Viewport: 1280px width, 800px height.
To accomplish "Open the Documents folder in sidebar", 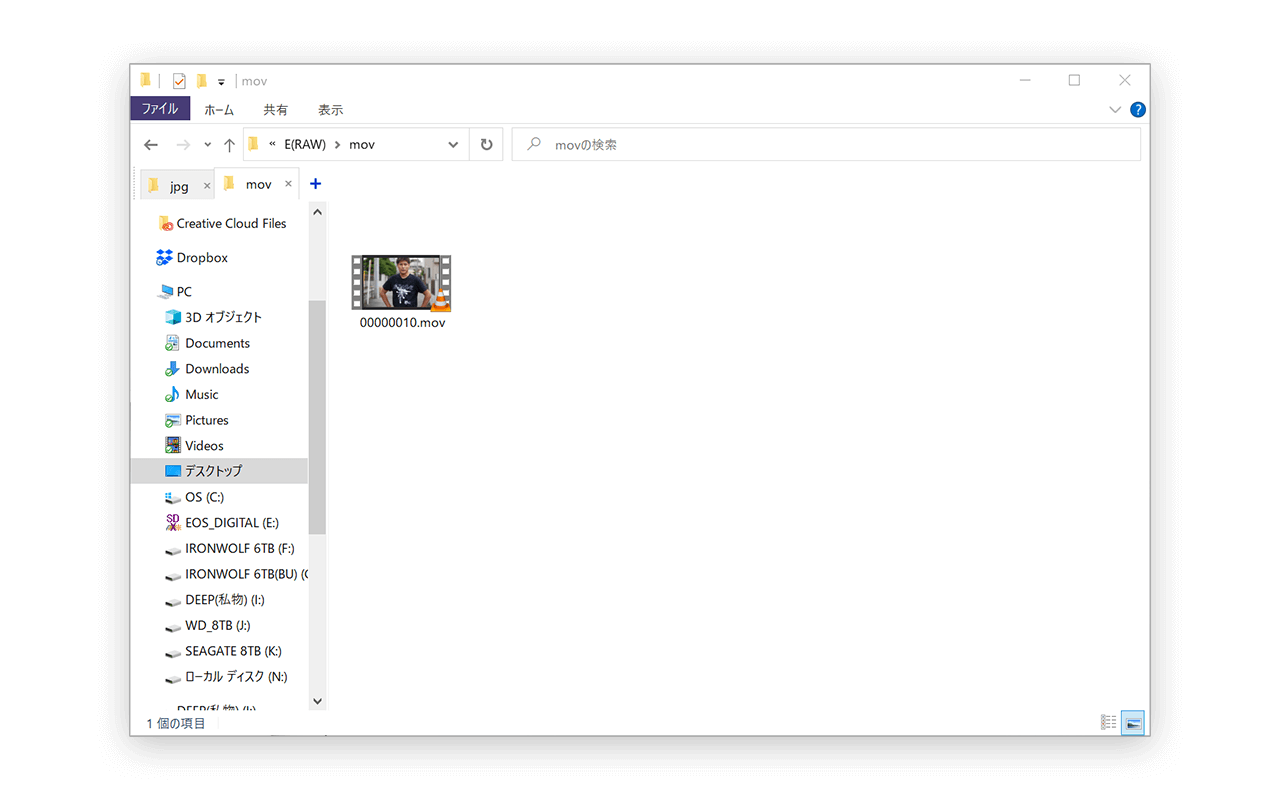I will click(x=217, y=343).
